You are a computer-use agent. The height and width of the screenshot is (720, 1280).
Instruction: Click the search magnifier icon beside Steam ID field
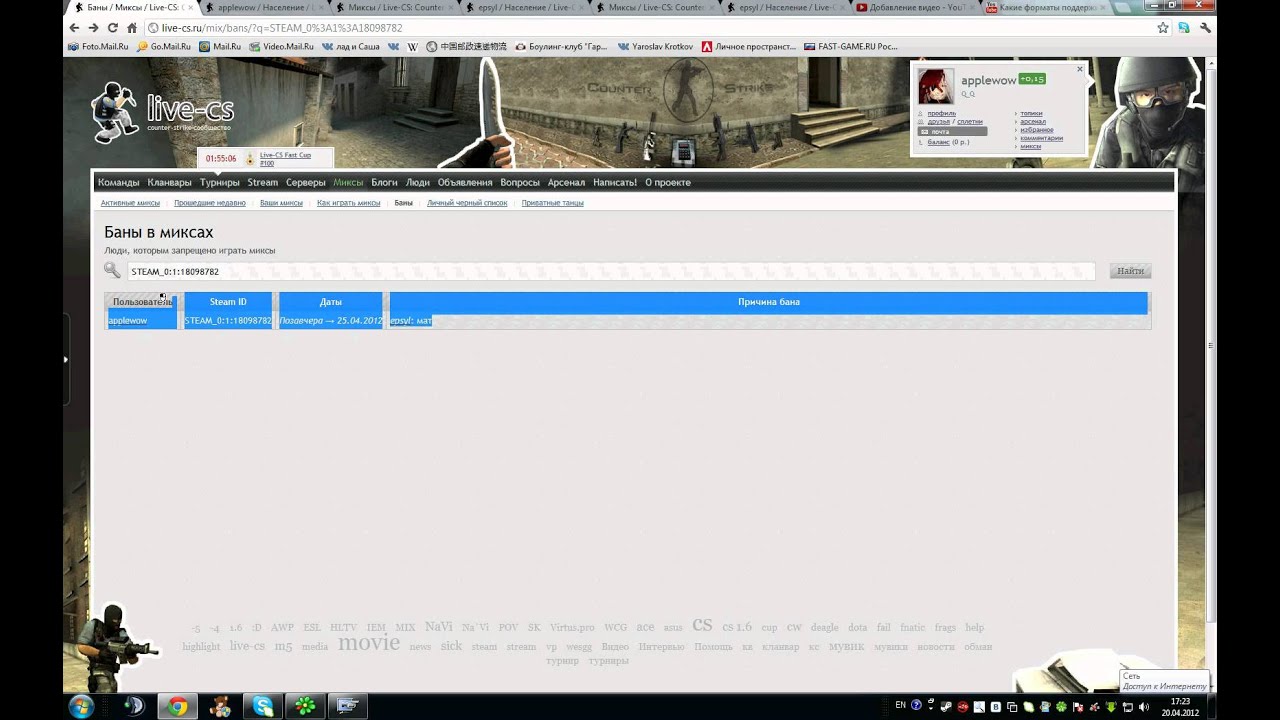click(x=112, y=270)
